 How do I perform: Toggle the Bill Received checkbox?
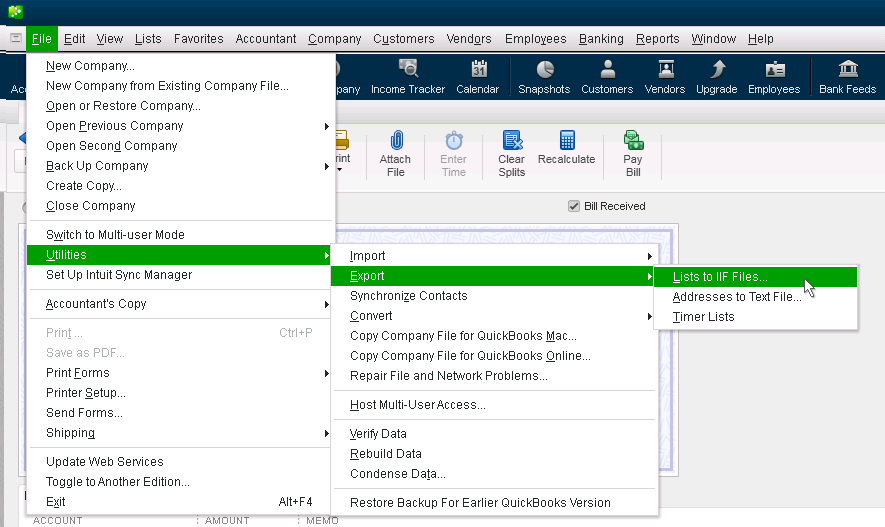coord(573,206)
